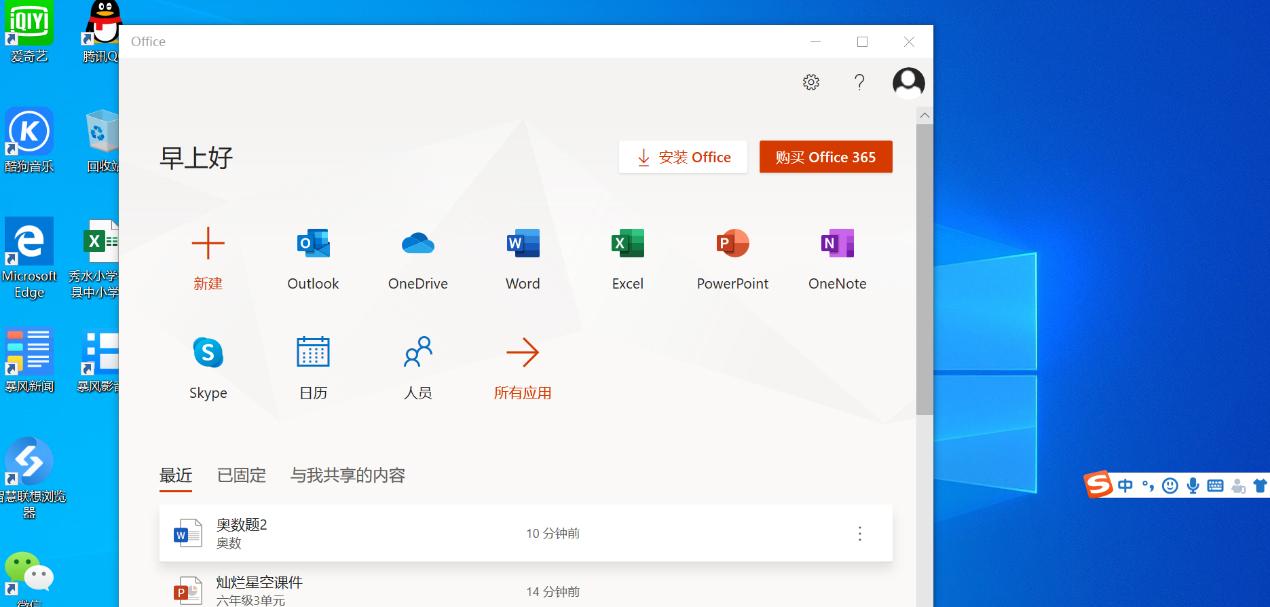Minimize the Office window
The height and width of the screenshot is (607, 1270).
tap(816, 42)
